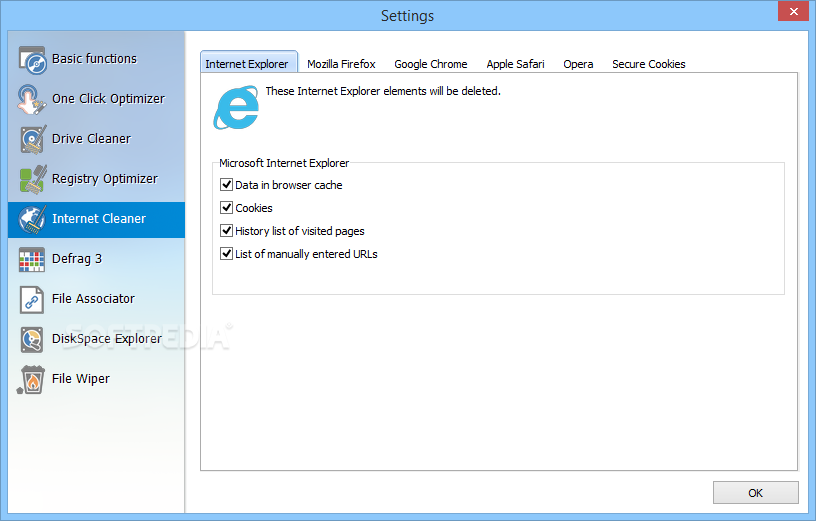Click the Defrag 3 colored grid icon
The width and height of the screenshot is (816, 521).
[x=32, y=259]
